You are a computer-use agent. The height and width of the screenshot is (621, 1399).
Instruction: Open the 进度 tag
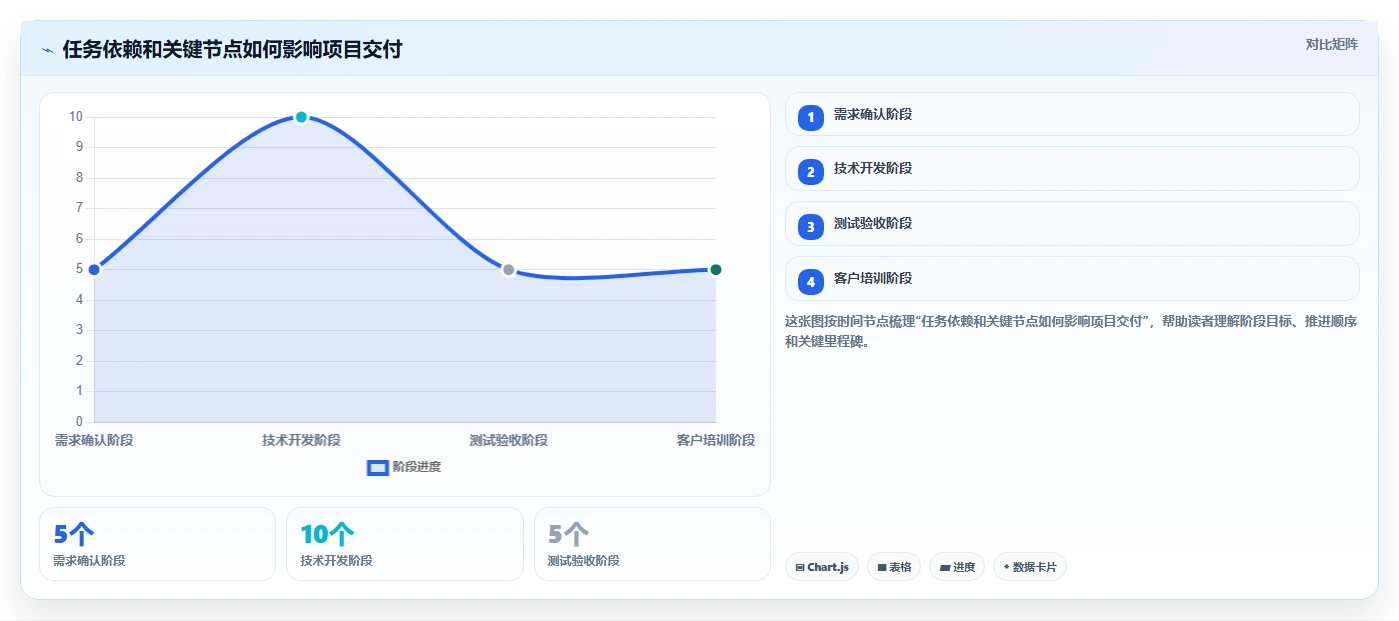pyautogui.click(x=957, y=567)
